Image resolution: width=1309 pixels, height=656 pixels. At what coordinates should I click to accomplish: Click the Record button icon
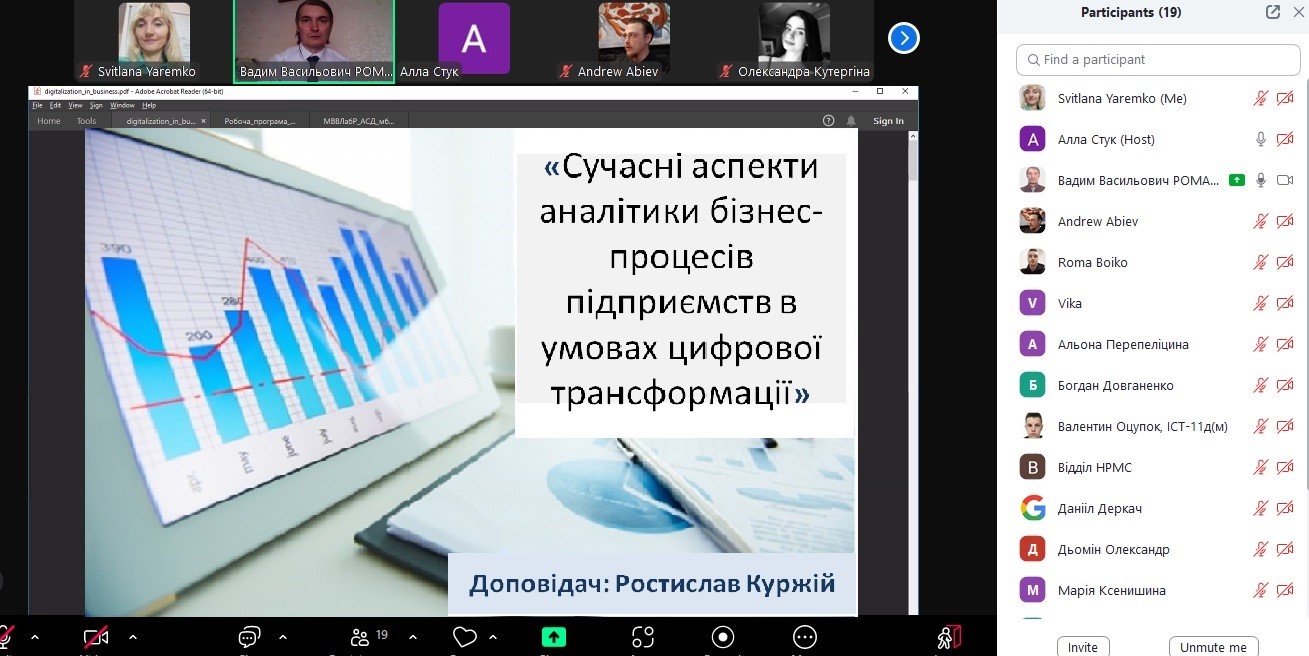coord(723,637)
